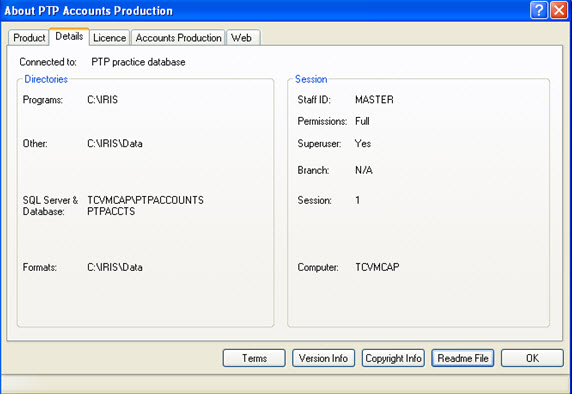Click the 'Directories' group heading

pos(46,79)
